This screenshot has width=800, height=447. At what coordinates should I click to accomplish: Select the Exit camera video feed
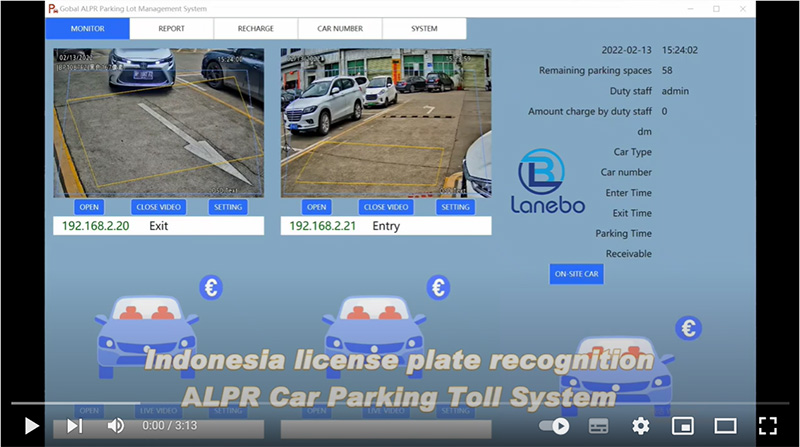click(159, 123)
